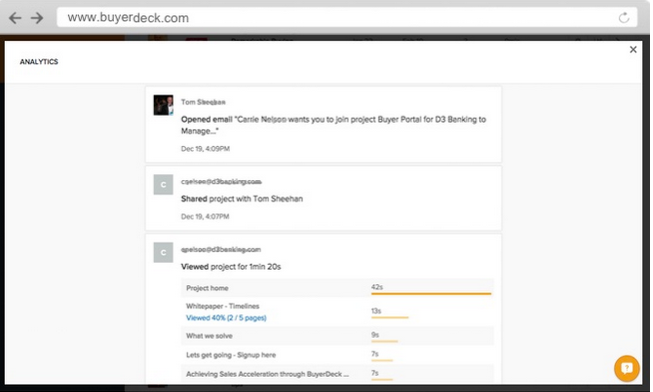
Task: Click the Tom Sheehan name label
Action: pyautogui.click(x=203, y=102)
